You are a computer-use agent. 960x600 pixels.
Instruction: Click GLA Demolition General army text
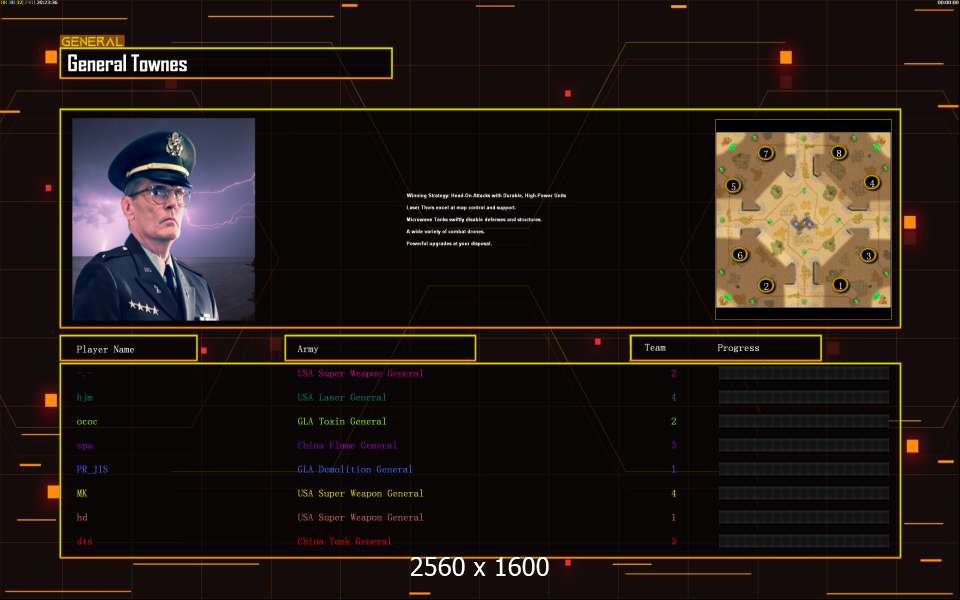pyautogui.click(x=354, y=470)
